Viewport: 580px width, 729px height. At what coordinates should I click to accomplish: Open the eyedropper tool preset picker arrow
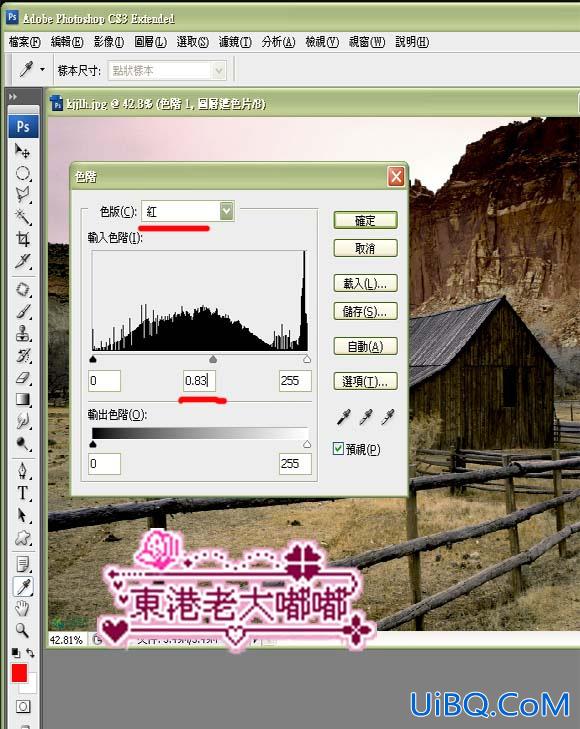[x=42, y=70]
